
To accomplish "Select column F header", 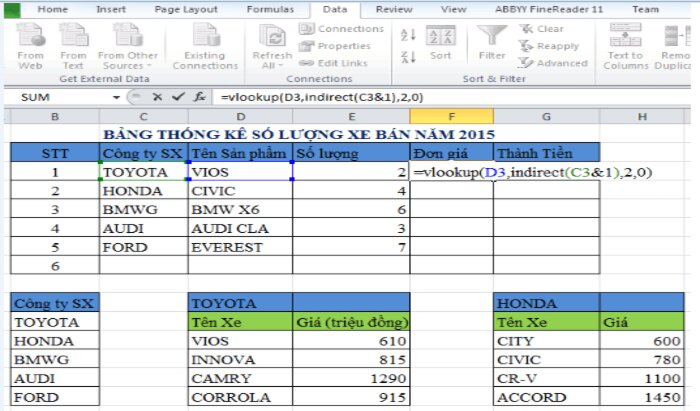I will click(x=451, y=116).
